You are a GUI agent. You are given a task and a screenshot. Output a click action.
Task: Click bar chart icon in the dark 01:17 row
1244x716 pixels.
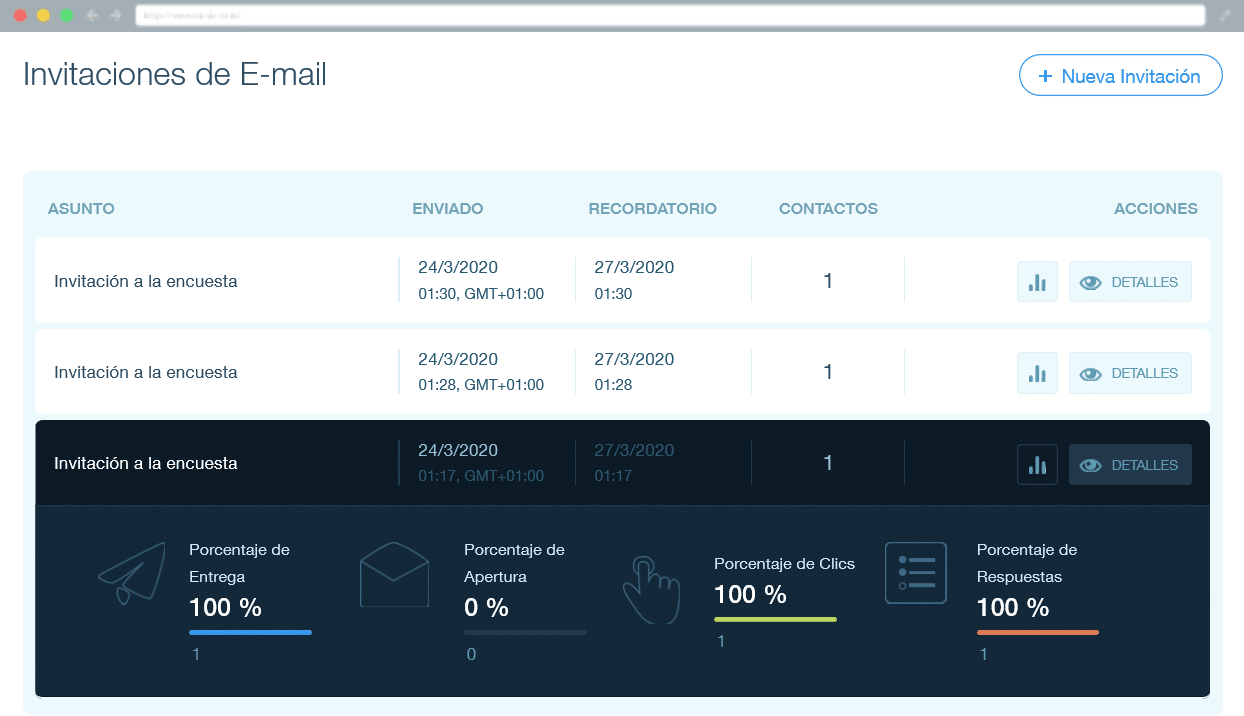pyautogui.click(x=1037, y=465)
